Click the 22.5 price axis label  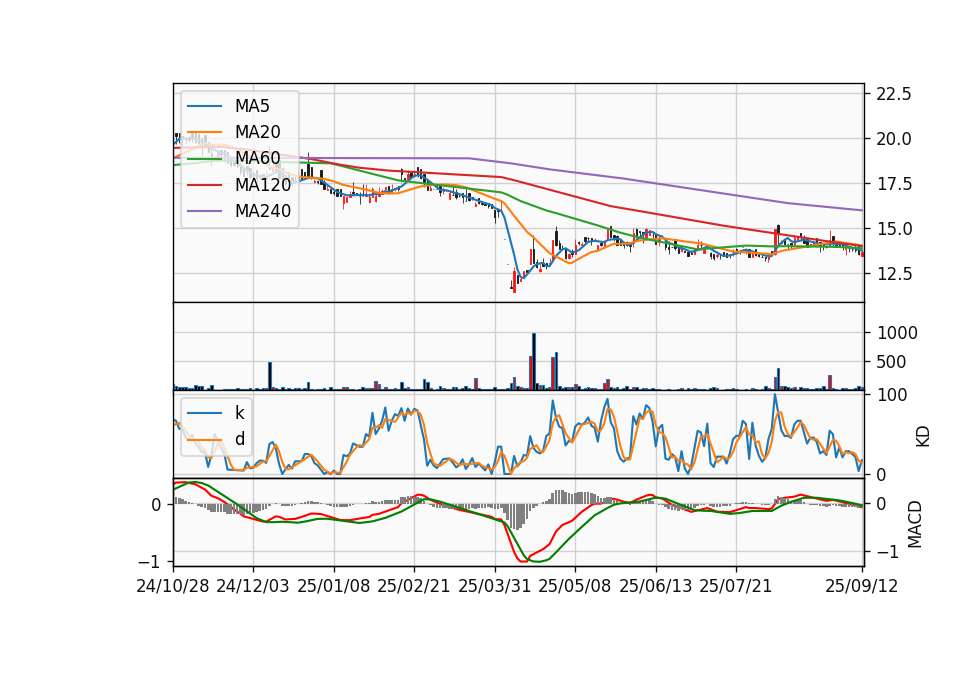tap(894, 94)
